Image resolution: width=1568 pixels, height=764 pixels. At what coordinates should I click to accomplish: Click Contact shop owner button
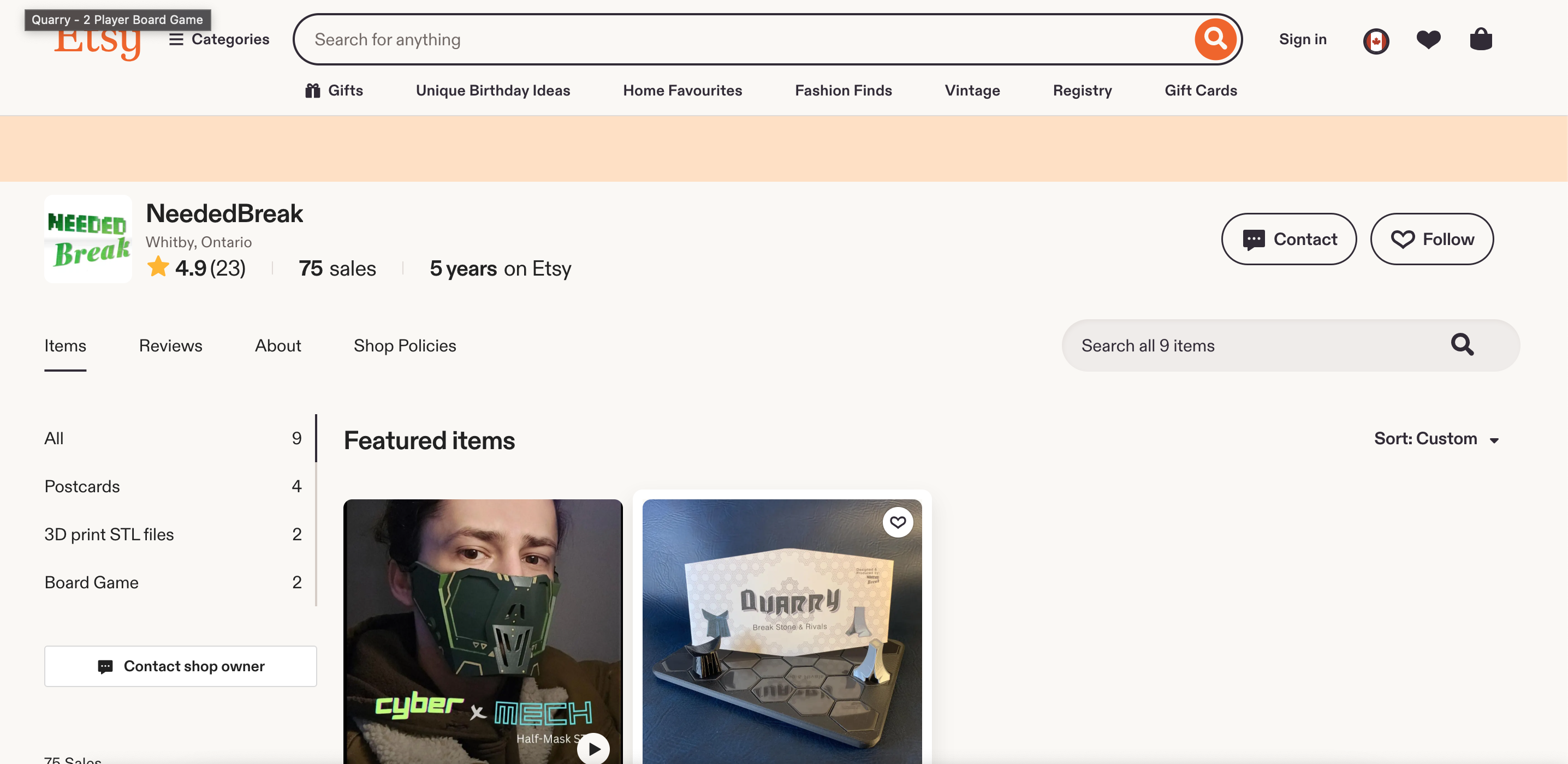[180, 666]
